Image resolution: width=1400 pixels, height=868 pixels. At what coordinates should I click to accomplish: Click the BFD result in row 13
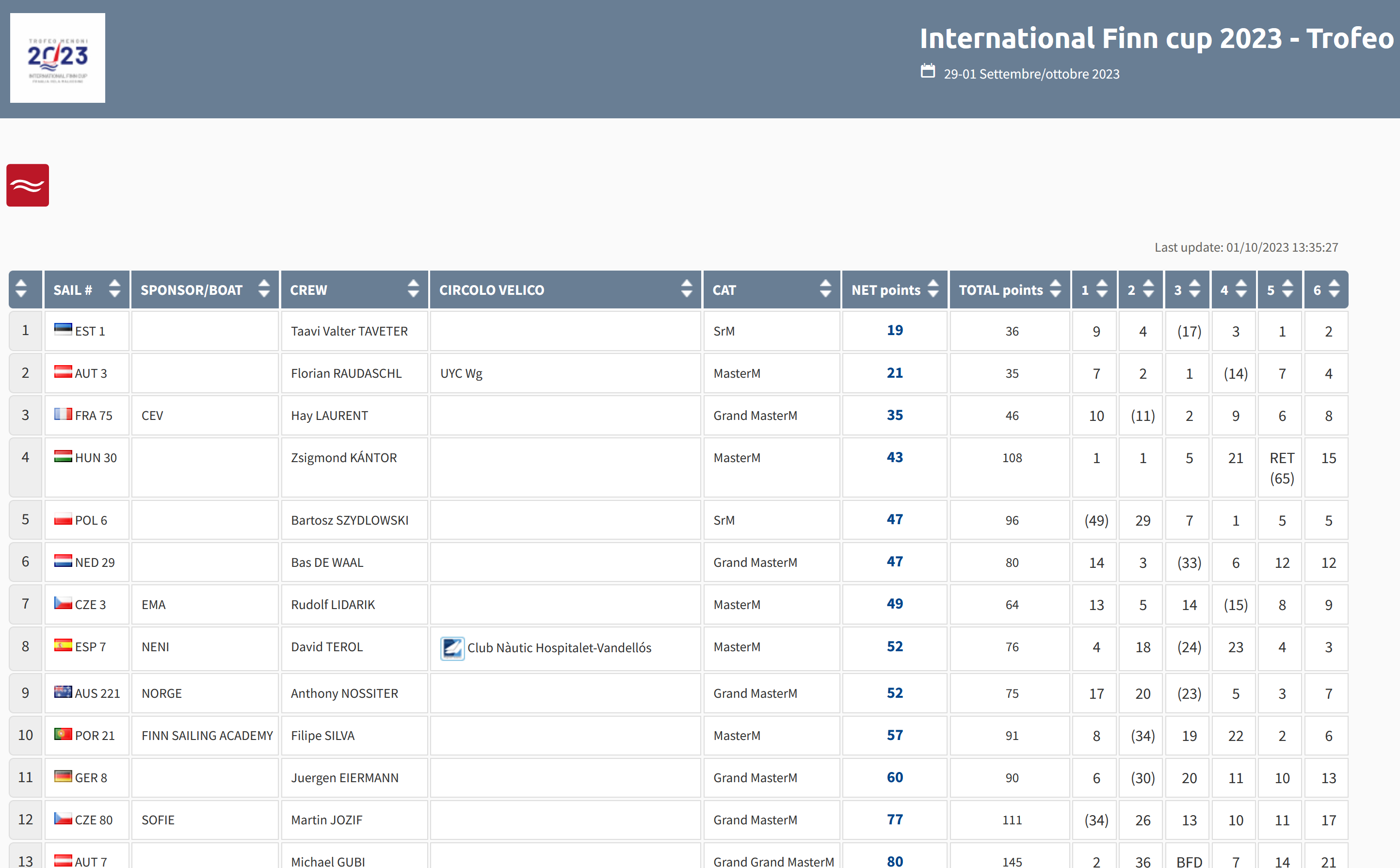[1189, 862]
